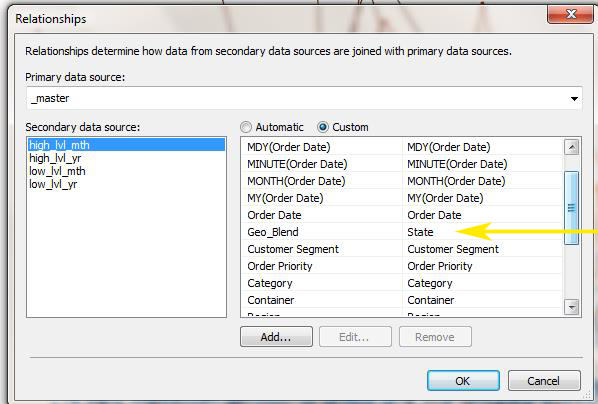Select left Category field
This screenshot has width=598, height=404.
click(x=270, y=283)
